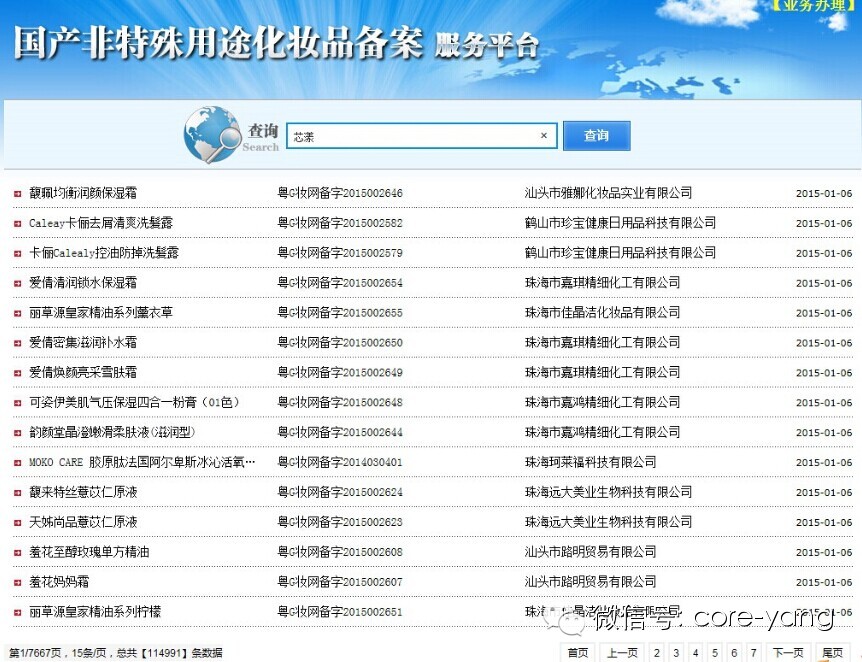Open the 业务办理 link at top right
Screen dimensions: 862x662
[814, 6]
